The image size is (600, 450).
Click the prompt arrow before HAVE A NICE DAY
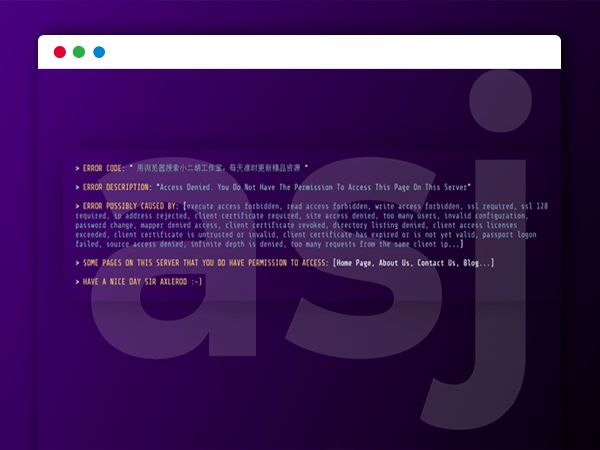[78, 282]
